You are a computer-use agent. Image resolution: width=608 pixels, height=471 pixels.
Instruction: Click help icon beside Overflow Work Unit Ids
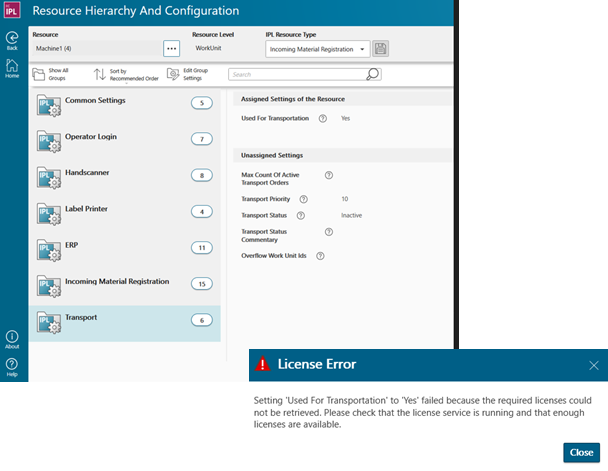[x=321, y=256]
